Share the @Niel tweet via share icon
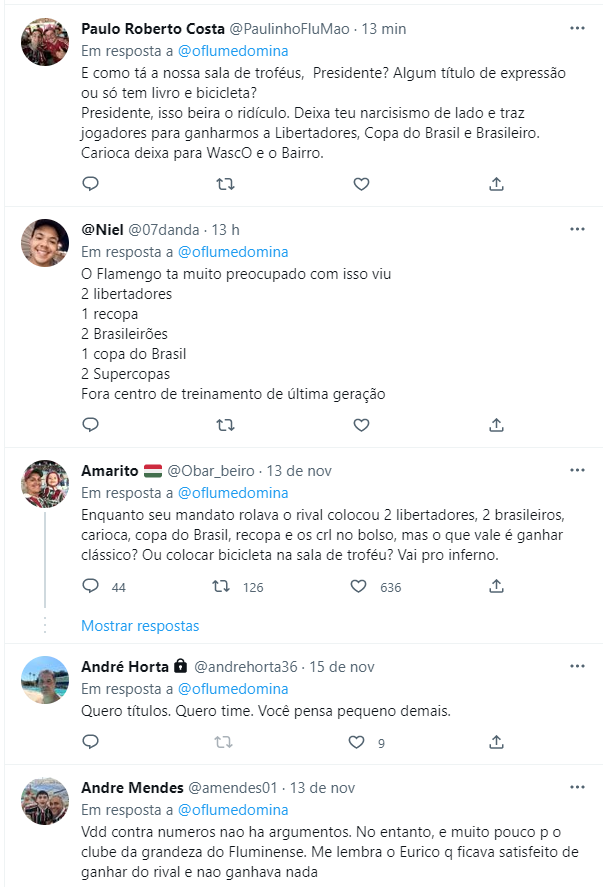 click(x=496, y=425)
